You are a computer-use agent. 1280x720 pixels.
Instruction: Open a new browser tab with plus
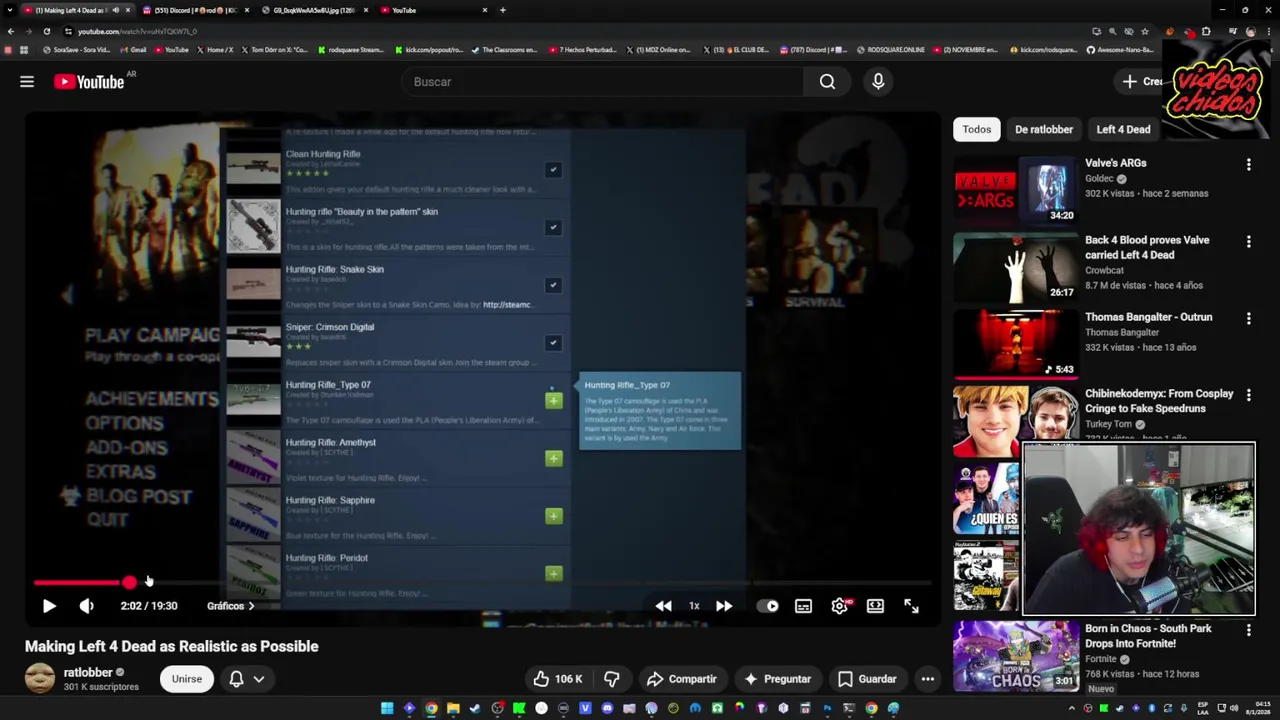click(x=503, y=10)
